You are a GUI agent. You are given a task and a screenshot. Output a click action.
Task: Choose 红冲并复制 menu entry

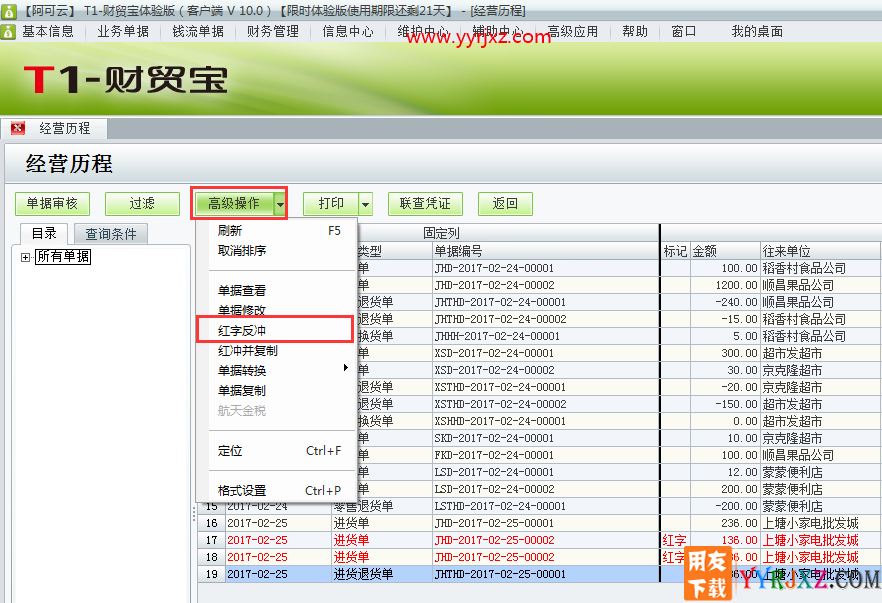pos(278,351)
